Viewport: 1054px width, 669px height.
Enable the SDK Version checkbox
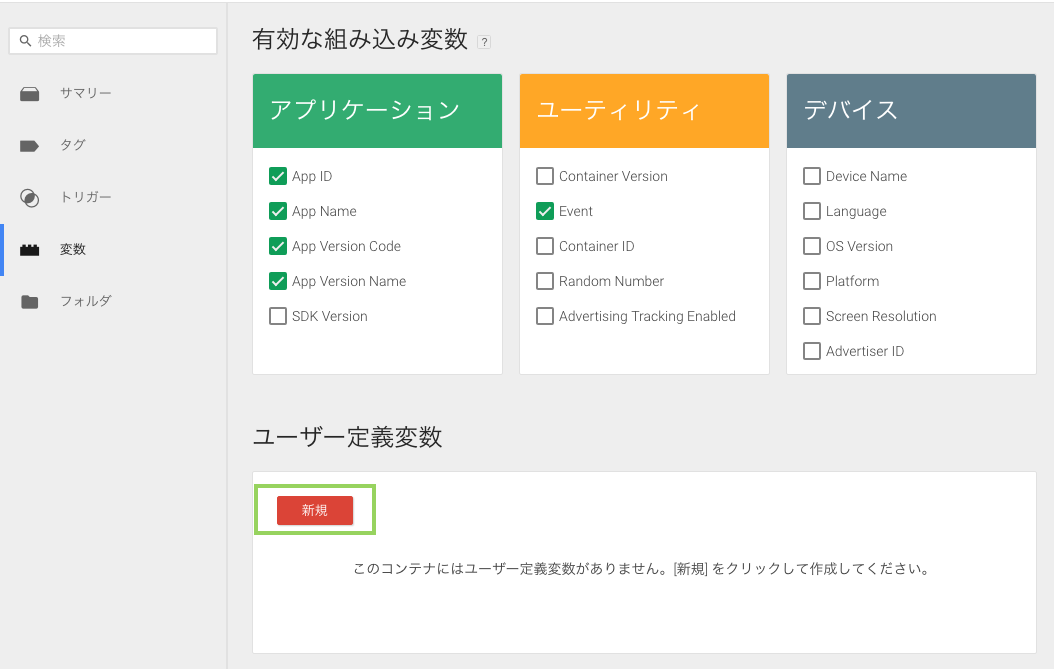point(278,316)
